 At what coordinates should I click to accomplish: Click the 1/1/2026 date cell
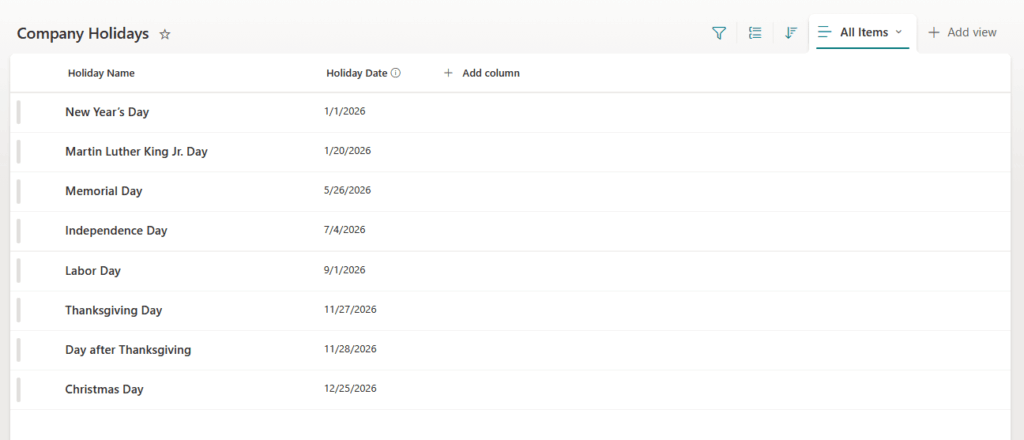345,111
